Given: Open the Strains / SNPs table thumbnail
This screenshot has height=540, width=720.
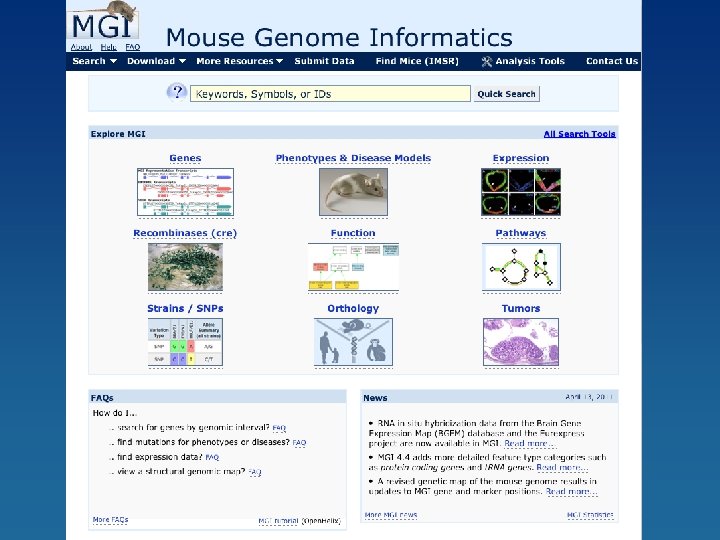Looking at the screenshot, I should pyautogui.click(x=185, y=342).
